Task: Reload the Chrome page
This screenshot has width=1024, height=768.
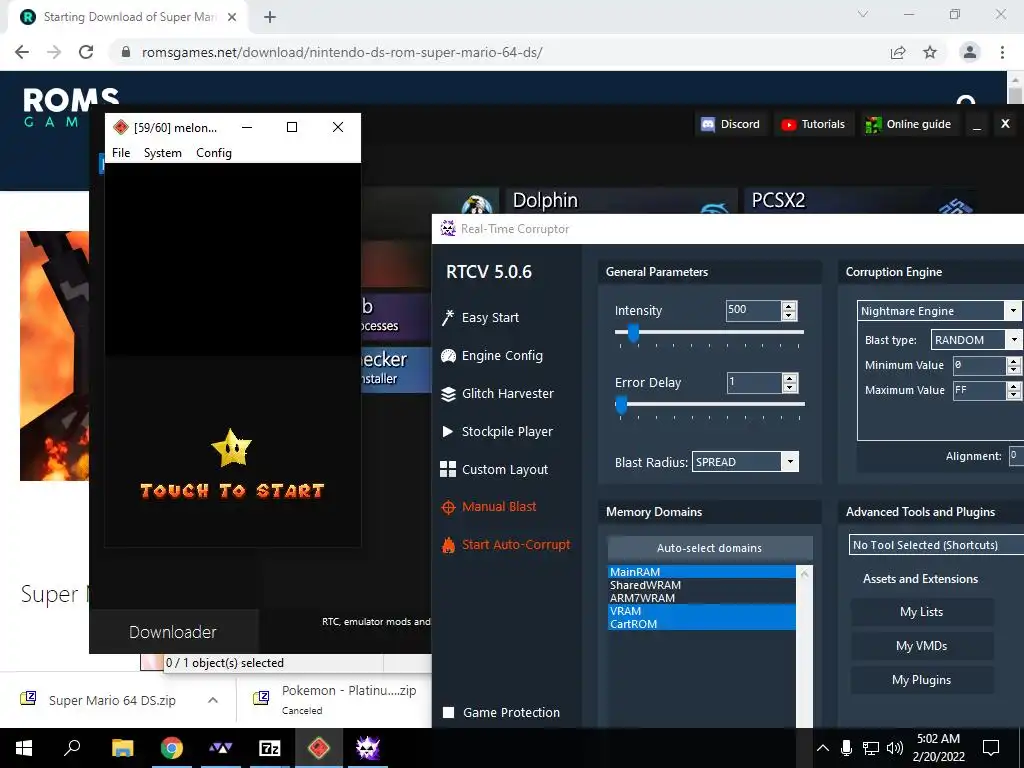Action: tap(86, 52)
